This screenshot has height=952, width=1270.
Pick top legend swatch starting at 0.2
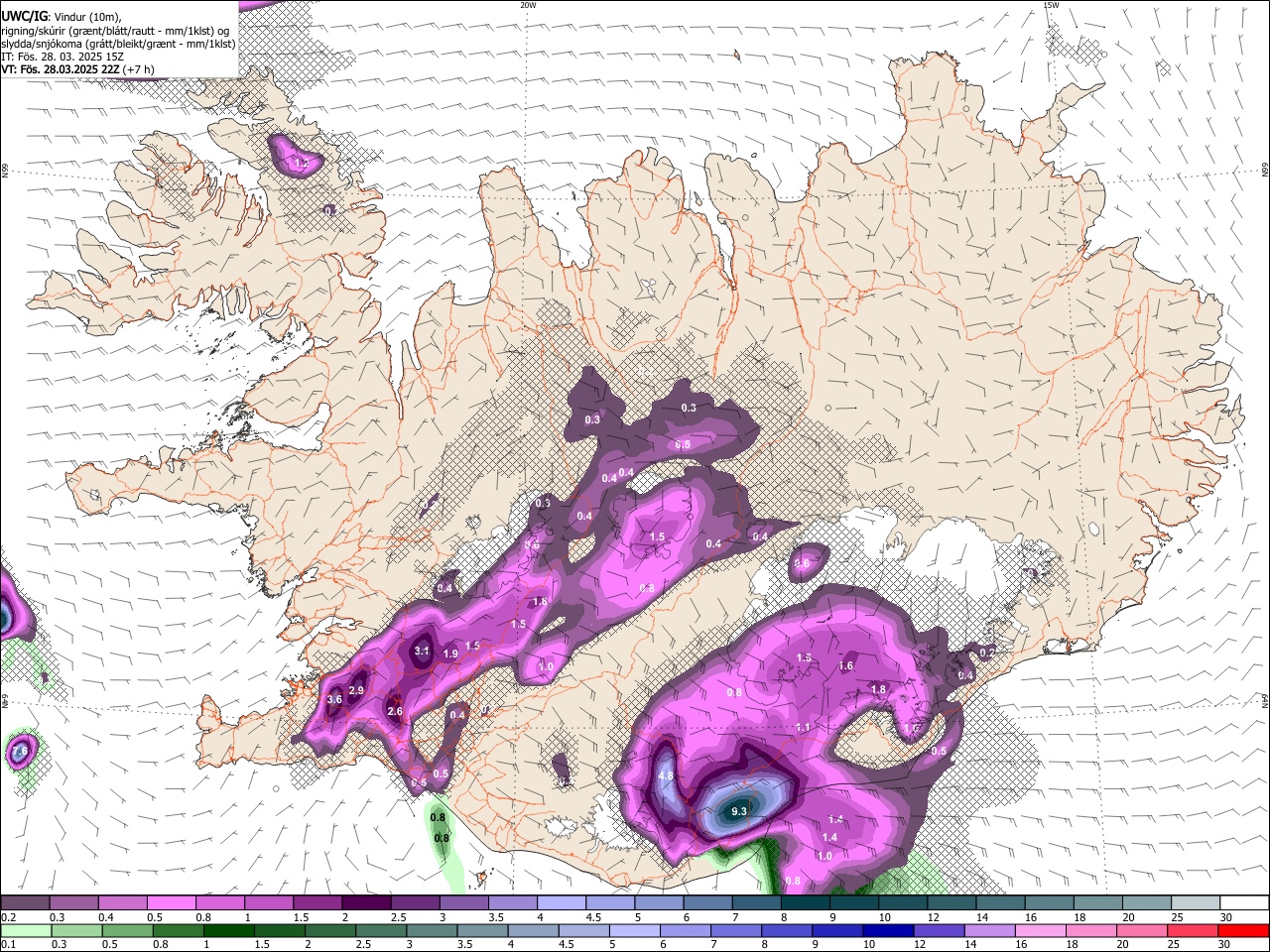25,903
